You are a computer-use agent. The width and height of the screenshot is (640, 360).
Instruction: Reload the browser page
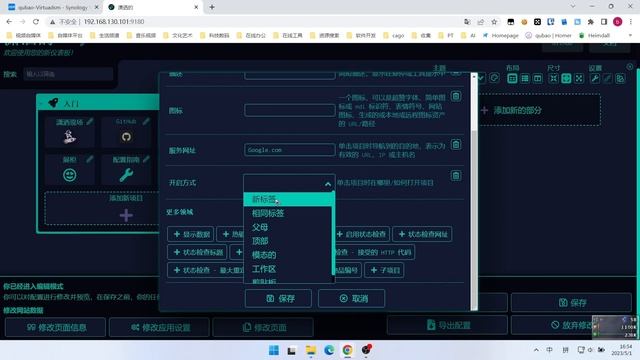pos(36,22)
